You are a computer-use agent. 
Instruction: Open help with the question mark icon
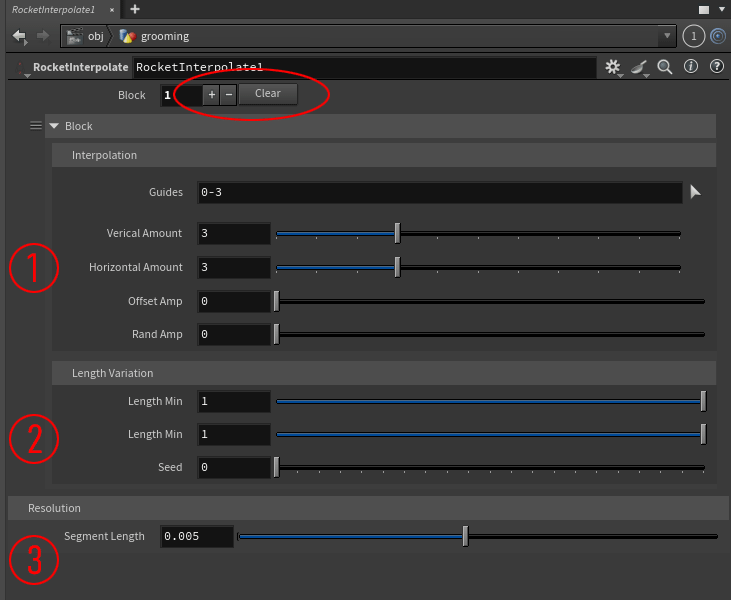[x=717, y=67]
